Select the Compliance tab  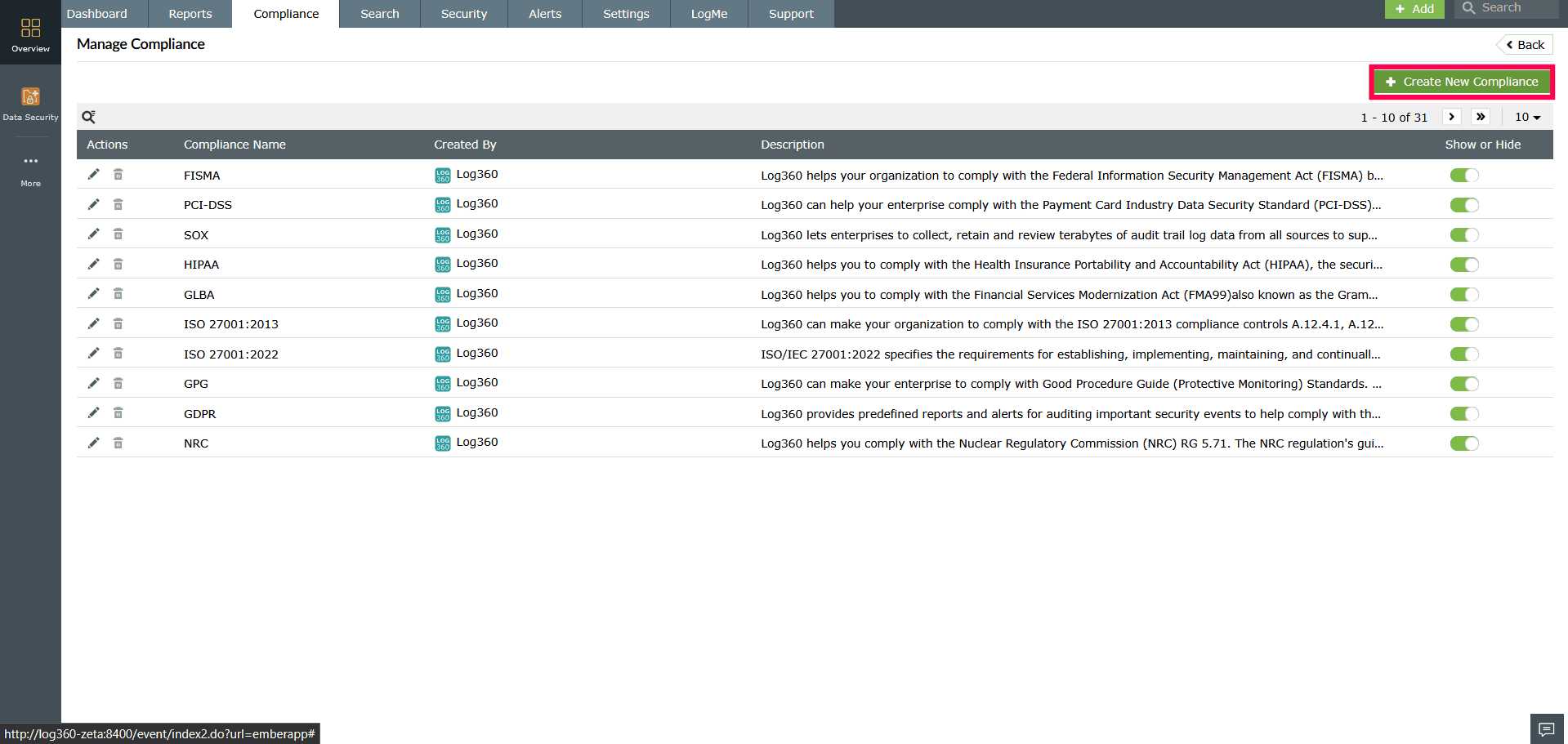[286, 14]
